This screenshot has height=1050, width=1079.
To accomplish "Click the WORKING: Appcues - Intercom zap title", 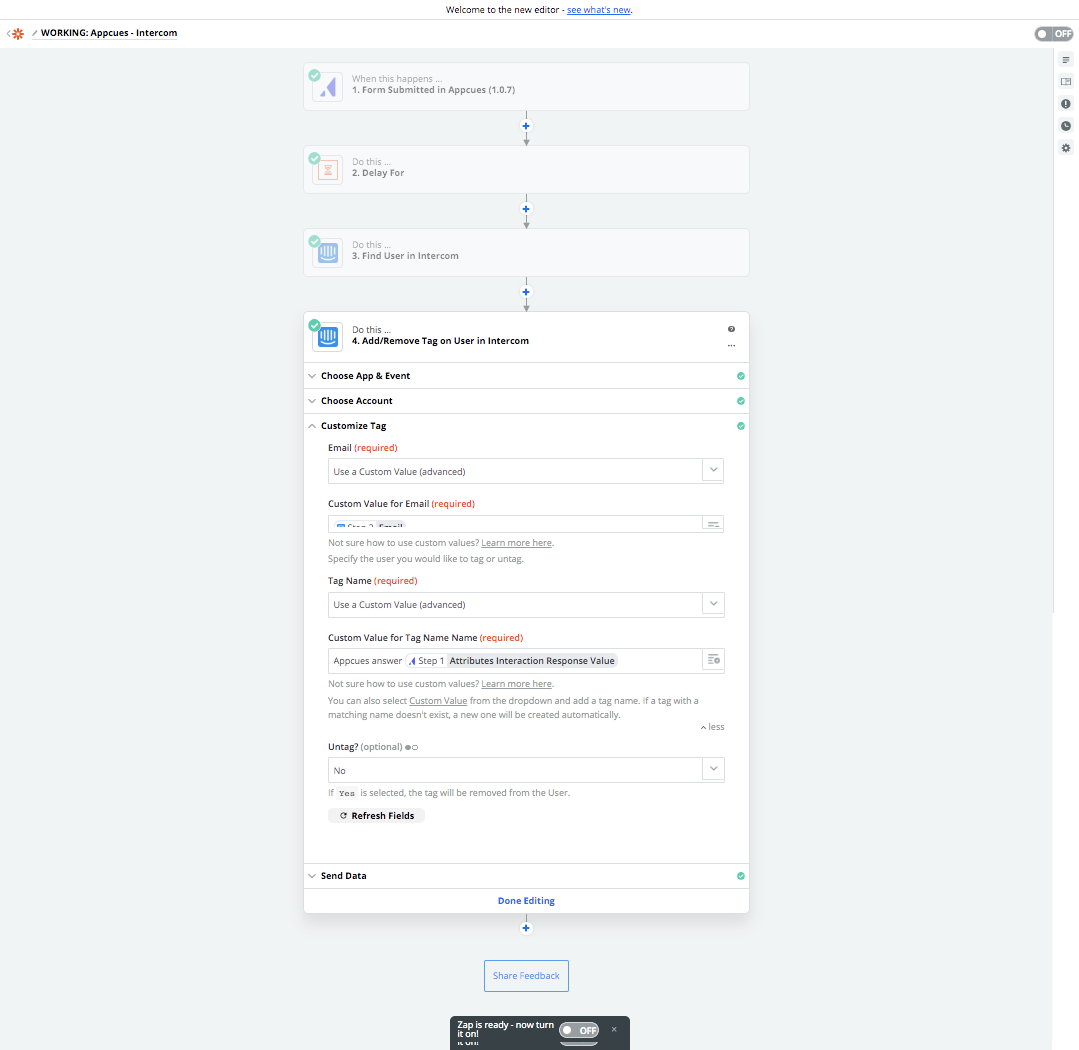I will 109,33.
